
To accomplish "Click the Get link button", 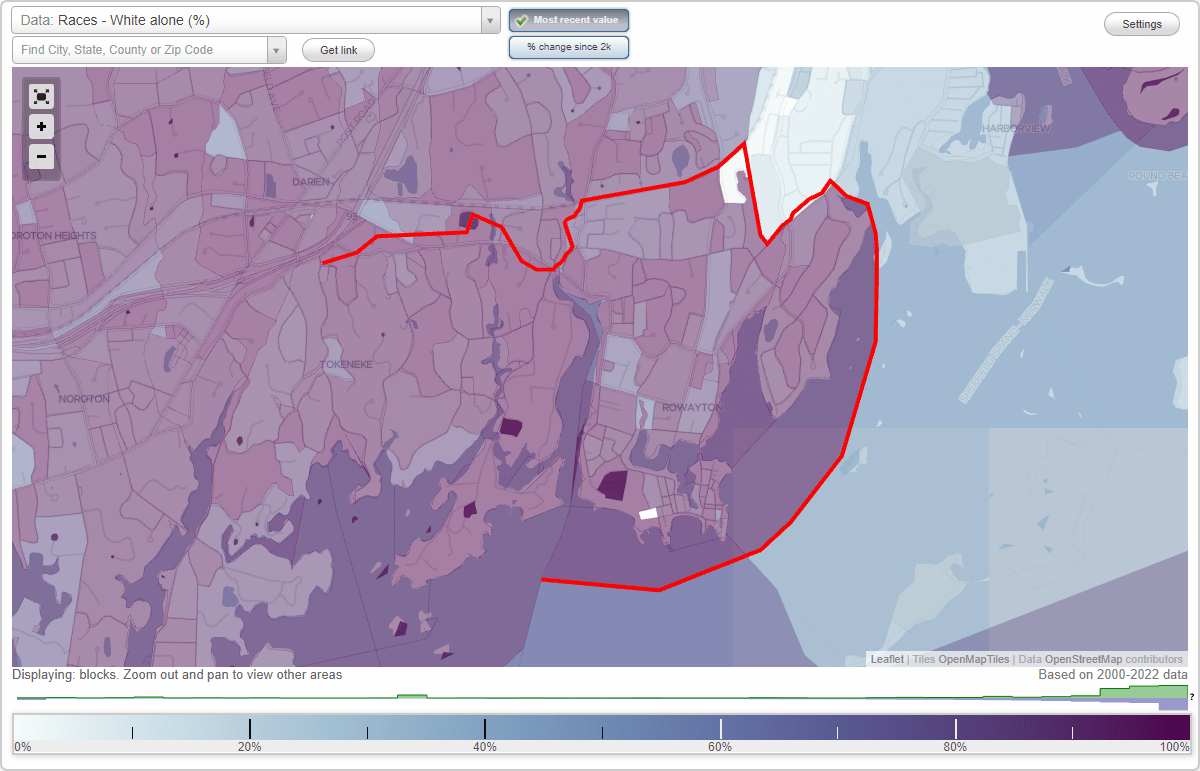I will click(x=338, y=50).
